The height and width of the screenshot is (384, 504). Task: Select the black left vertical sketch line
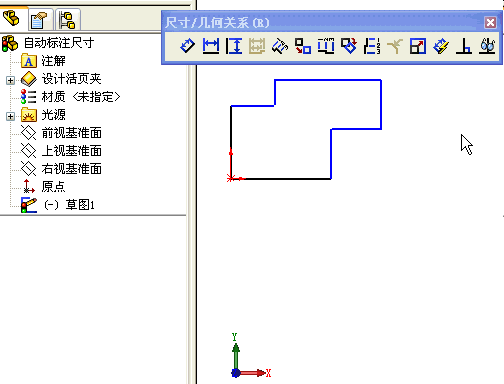[x=231, y=128]
